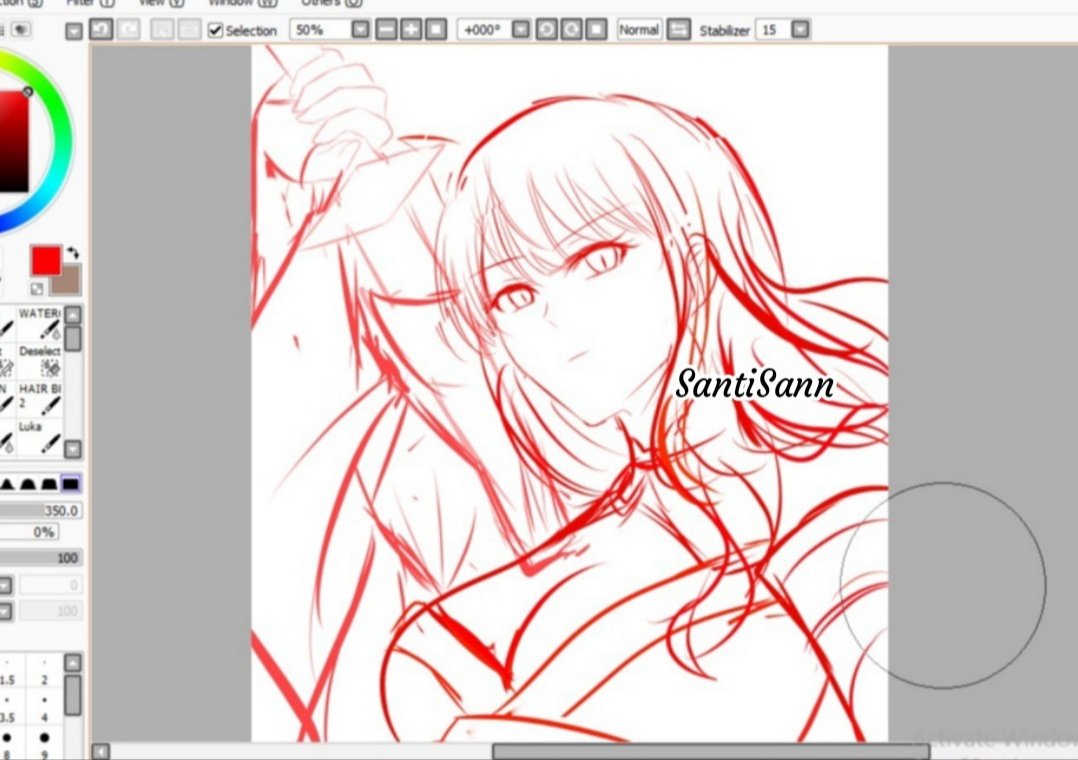Select the red foreground color swatch
1078x760 pixels.
(46, 260)
